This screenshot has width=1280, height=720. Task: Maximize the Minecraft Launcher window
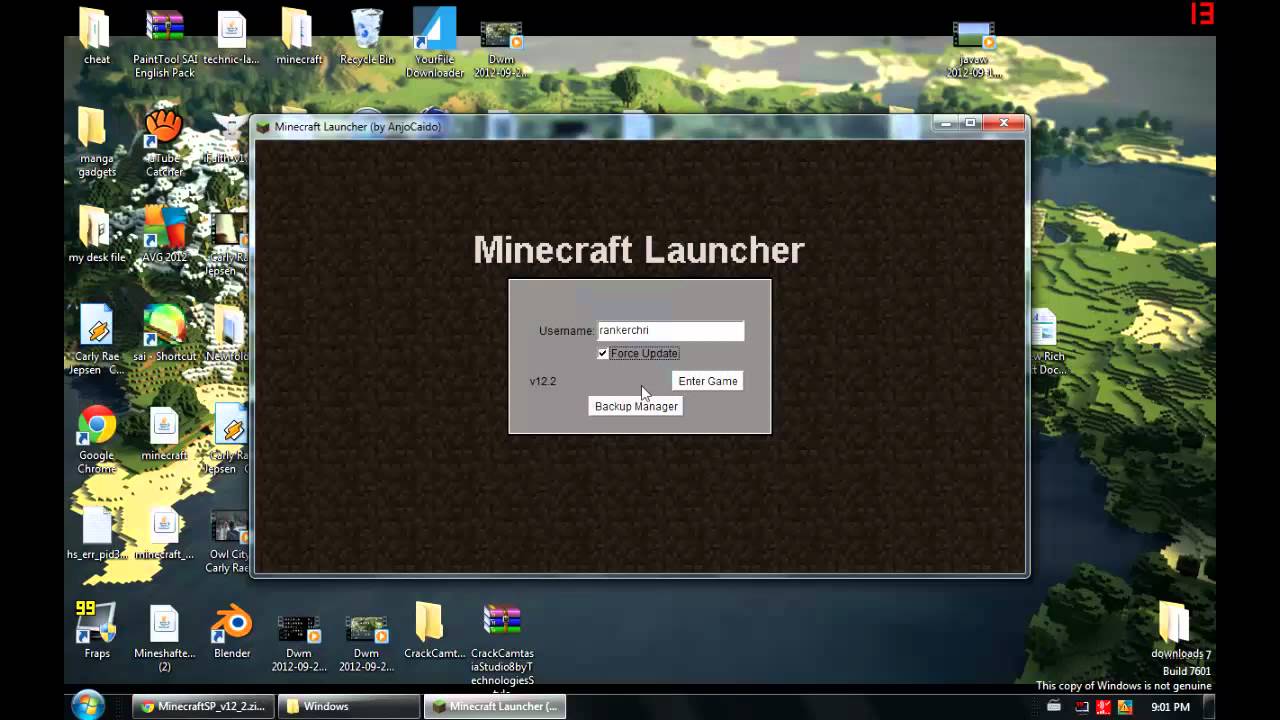tap(970, 122)
